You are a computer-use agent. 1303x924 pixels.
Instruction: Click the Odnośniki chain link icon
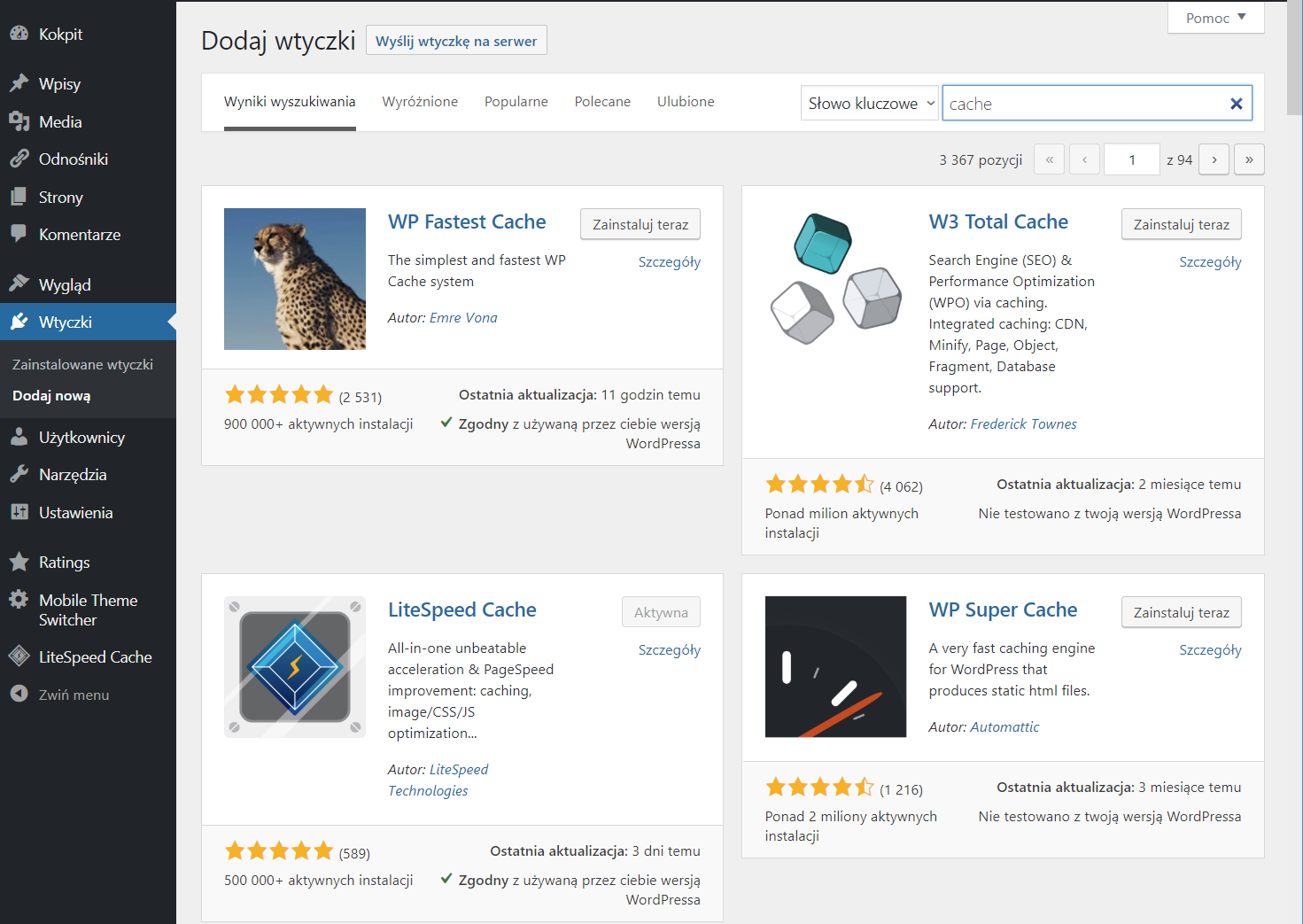coord(19,159)
